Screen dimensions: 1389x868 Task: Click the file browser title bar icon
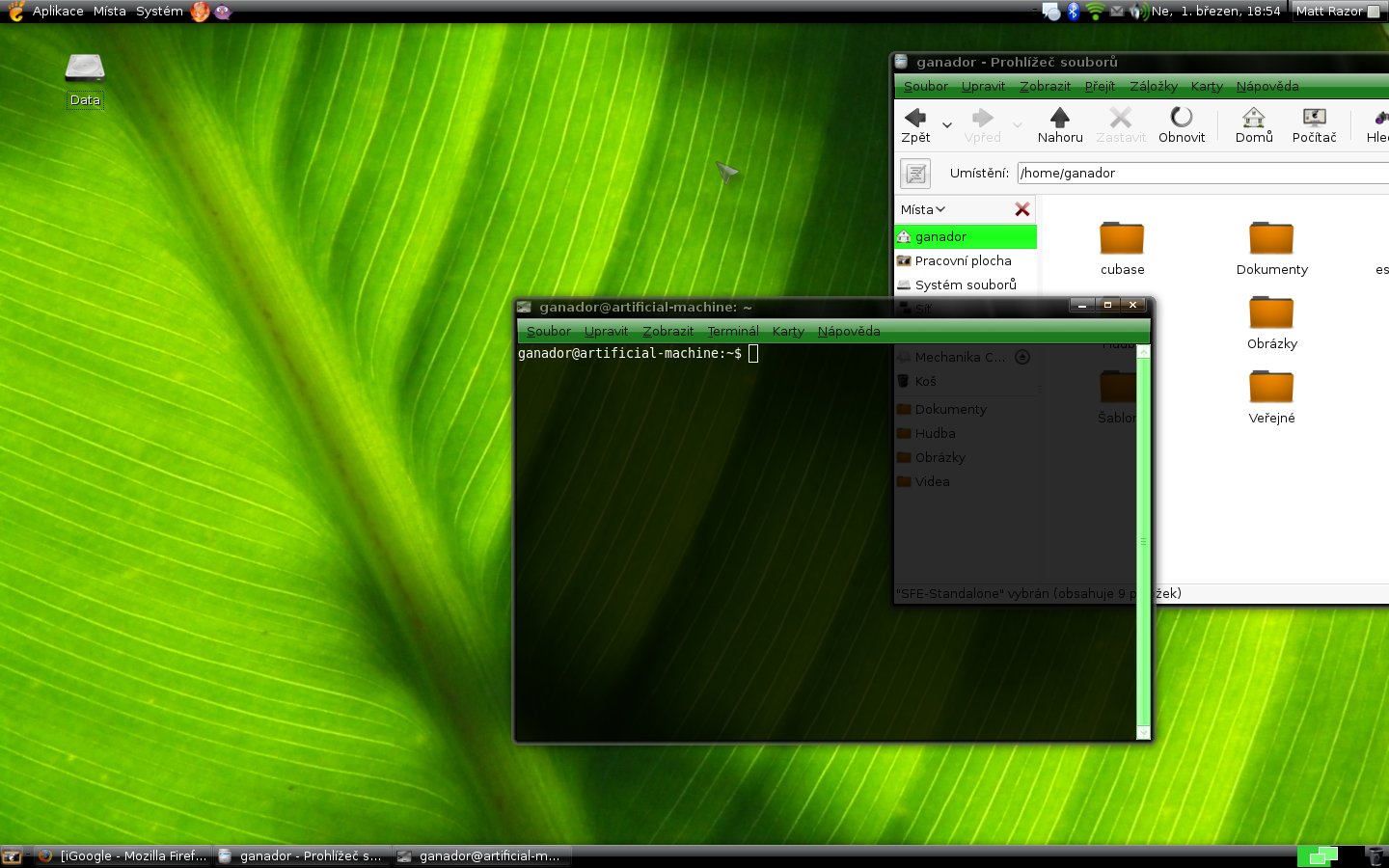coord(902,62)
